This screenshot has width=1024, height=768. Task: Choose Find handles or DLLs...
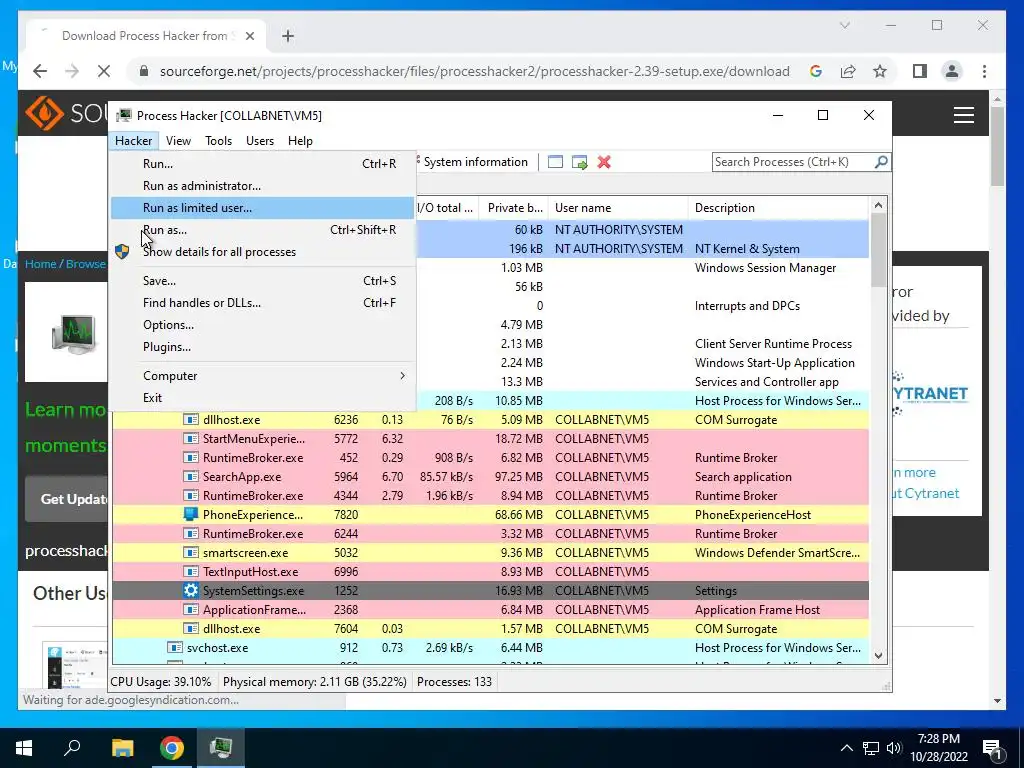[263, 303]
